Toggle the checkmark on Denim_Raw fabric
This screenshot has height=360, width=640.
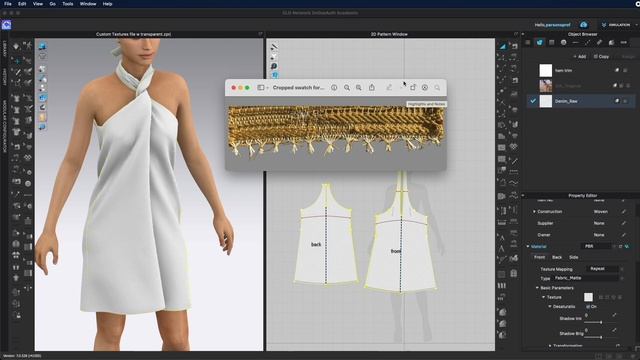tap(533, 101)
